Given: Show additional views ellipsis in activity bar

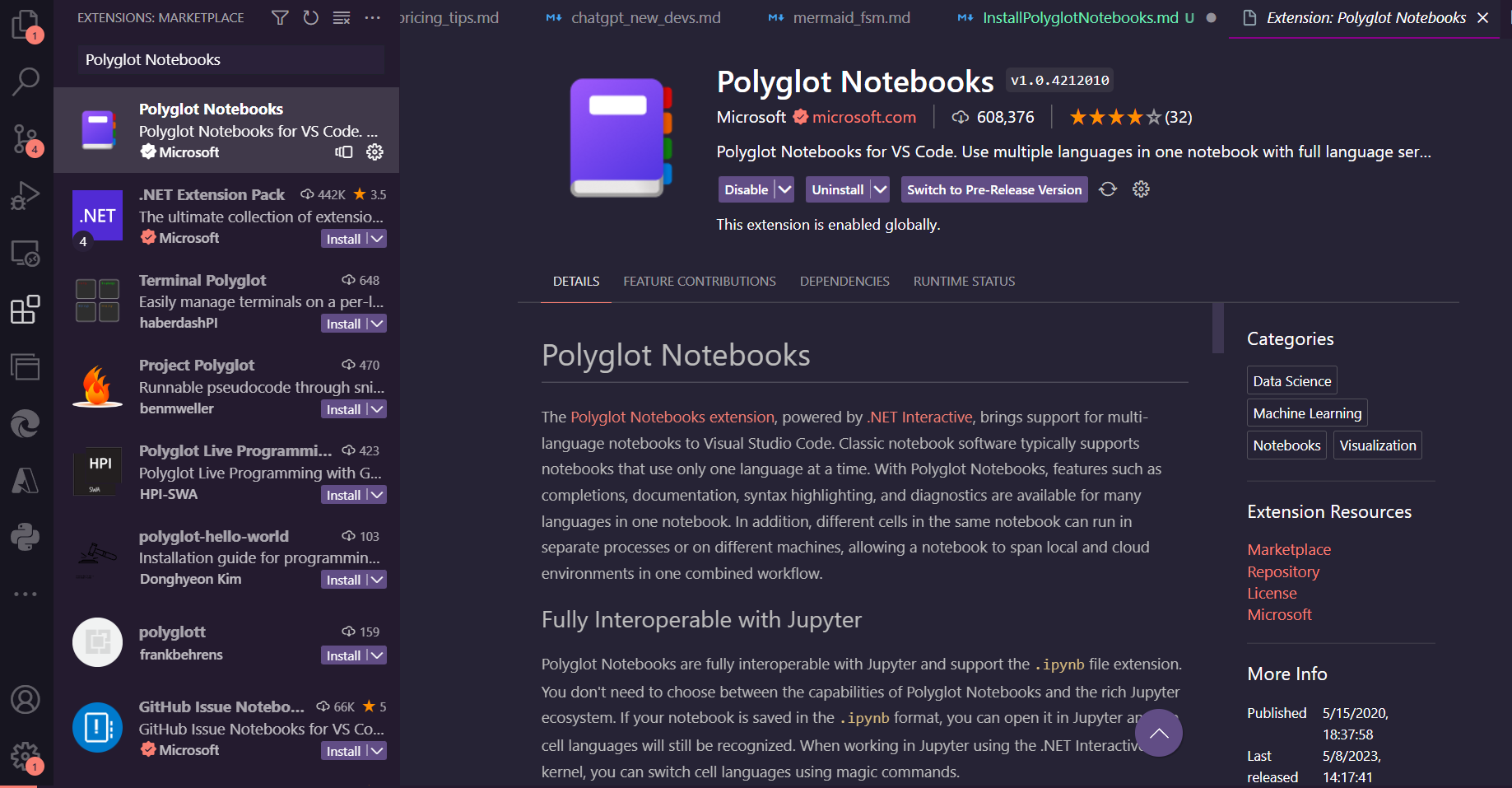Looking at the screenshot, I should 26,594.
